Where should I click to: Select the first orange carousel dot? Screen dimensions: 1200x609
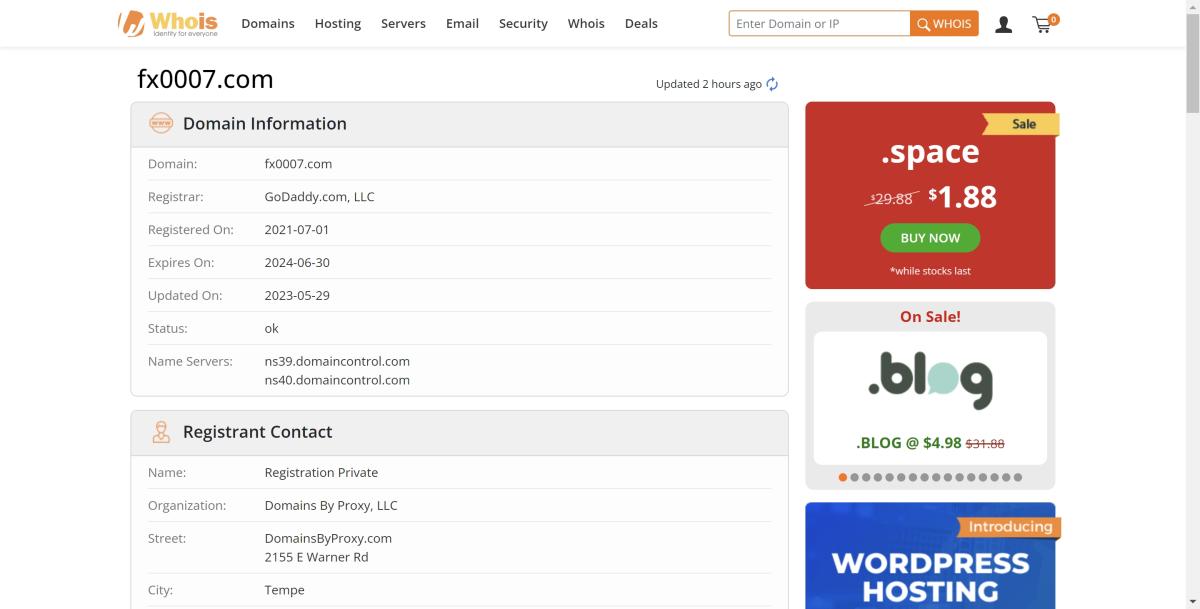pyautogui.click(x=843, y=477)
